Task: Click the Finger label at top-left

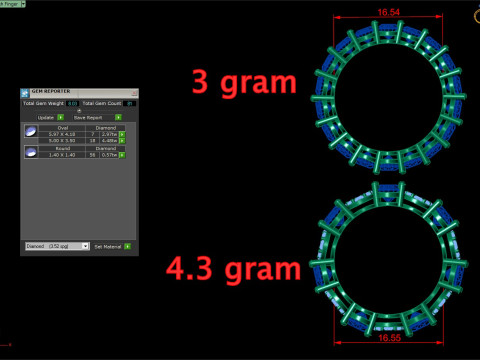Action: coord(10,4)
